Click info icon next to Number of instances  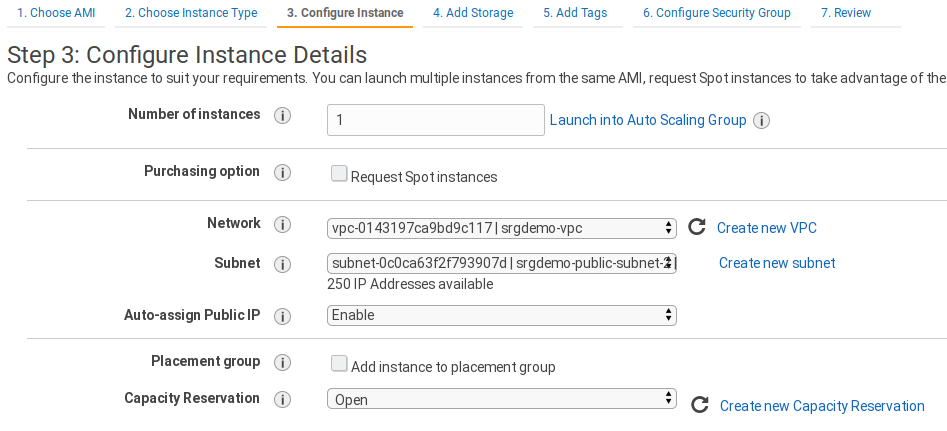click(x=282, y=116)
